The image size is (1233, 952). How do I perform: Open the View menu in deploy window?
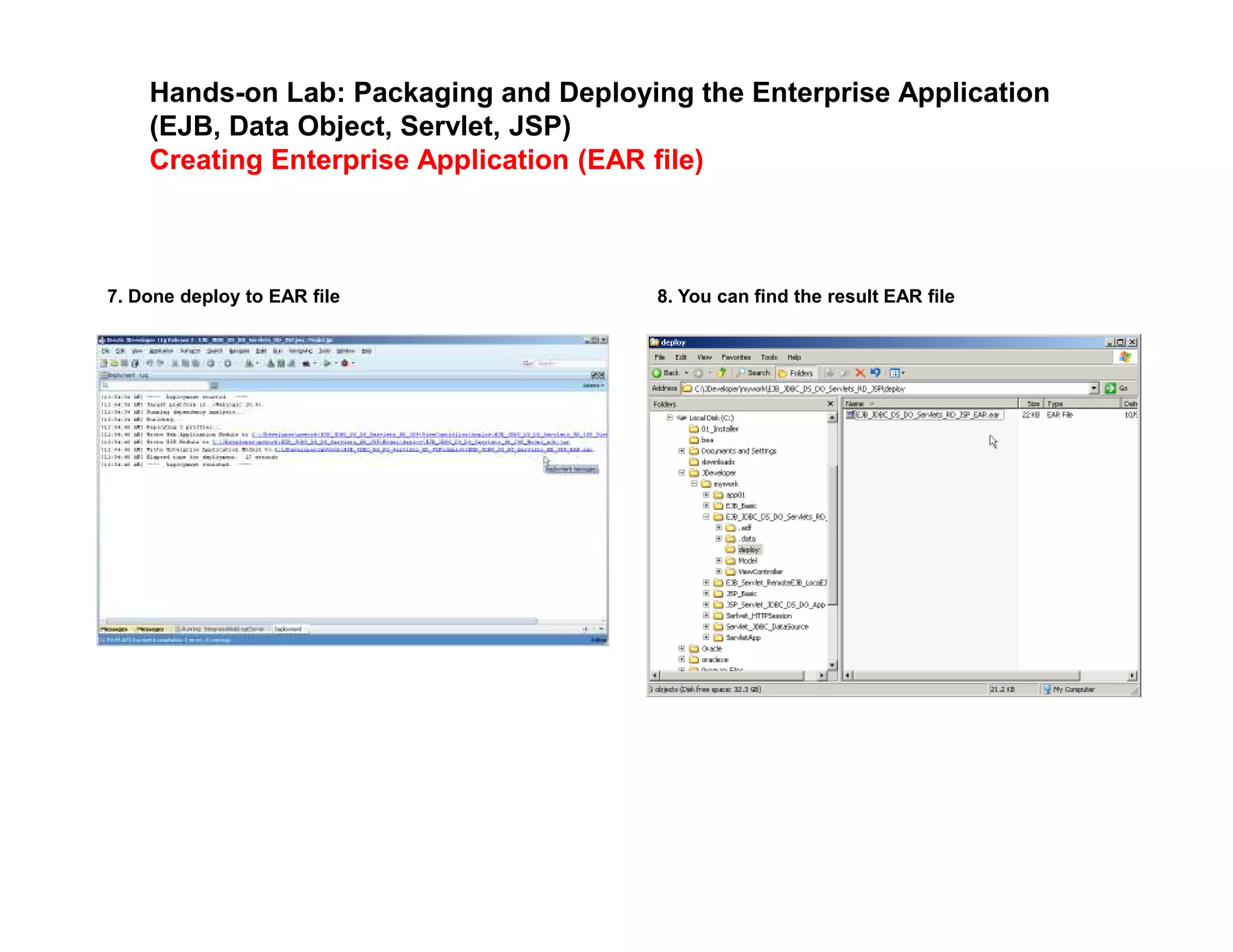[x=704, y=357]
